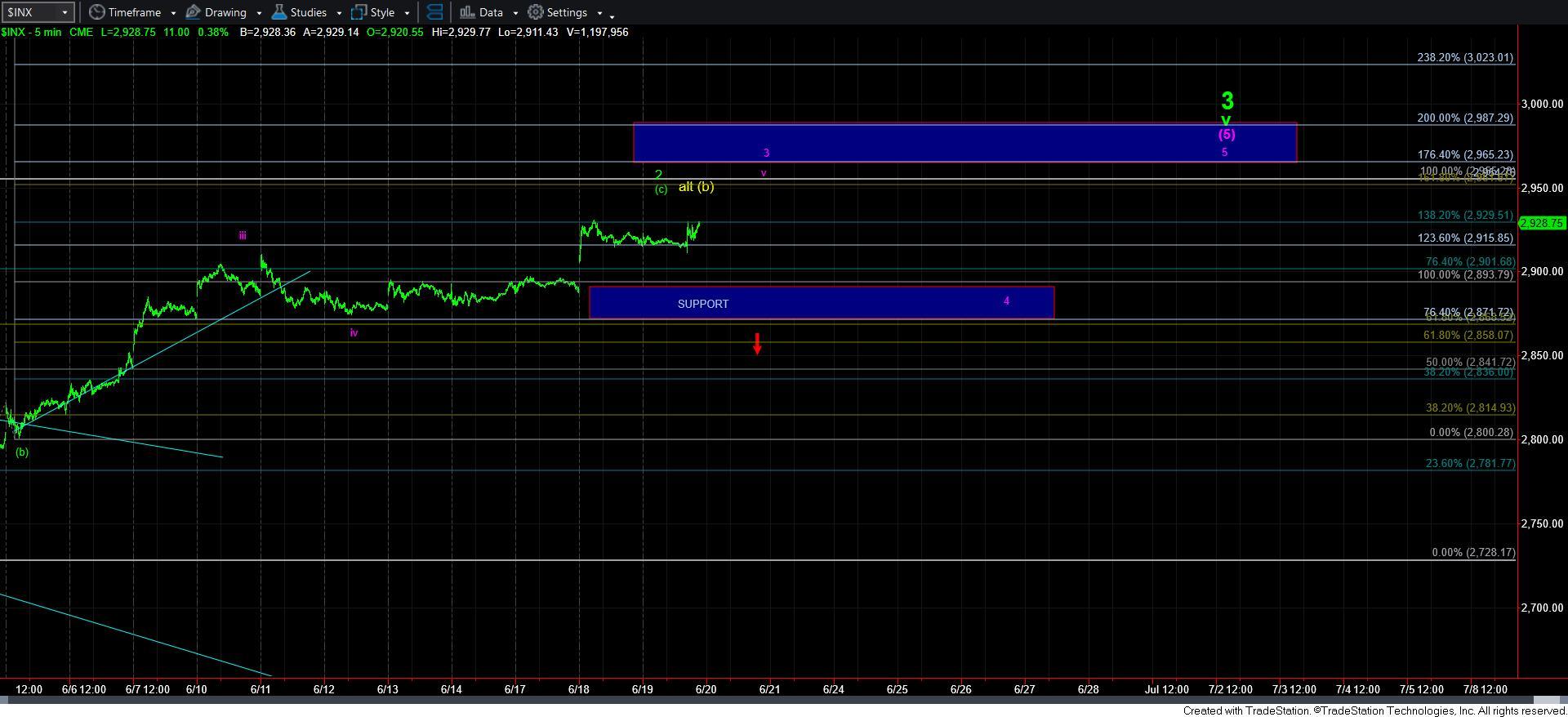Click the Settings gear icon
The width and height of the screenshot is (1568, 717).
point(536,12)
